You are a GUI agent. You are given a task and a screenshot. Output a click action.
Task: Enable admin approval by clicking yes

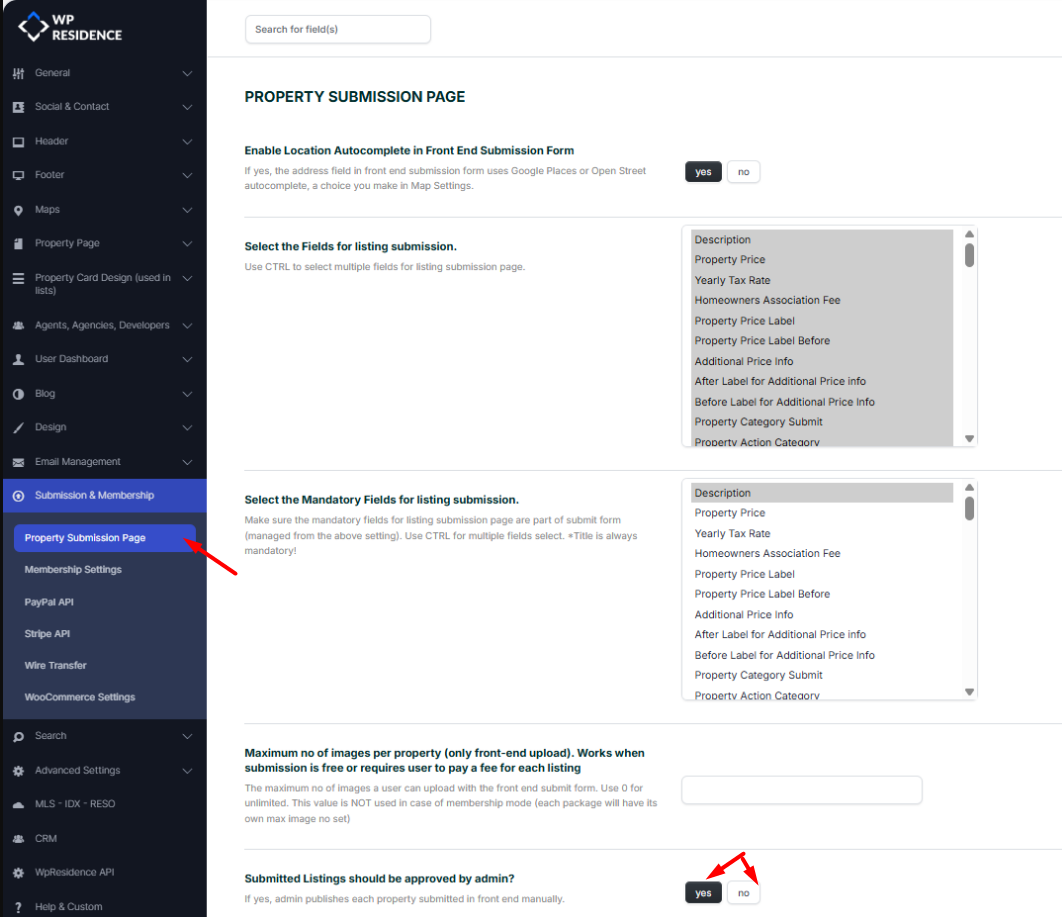[x=703, y=892]
